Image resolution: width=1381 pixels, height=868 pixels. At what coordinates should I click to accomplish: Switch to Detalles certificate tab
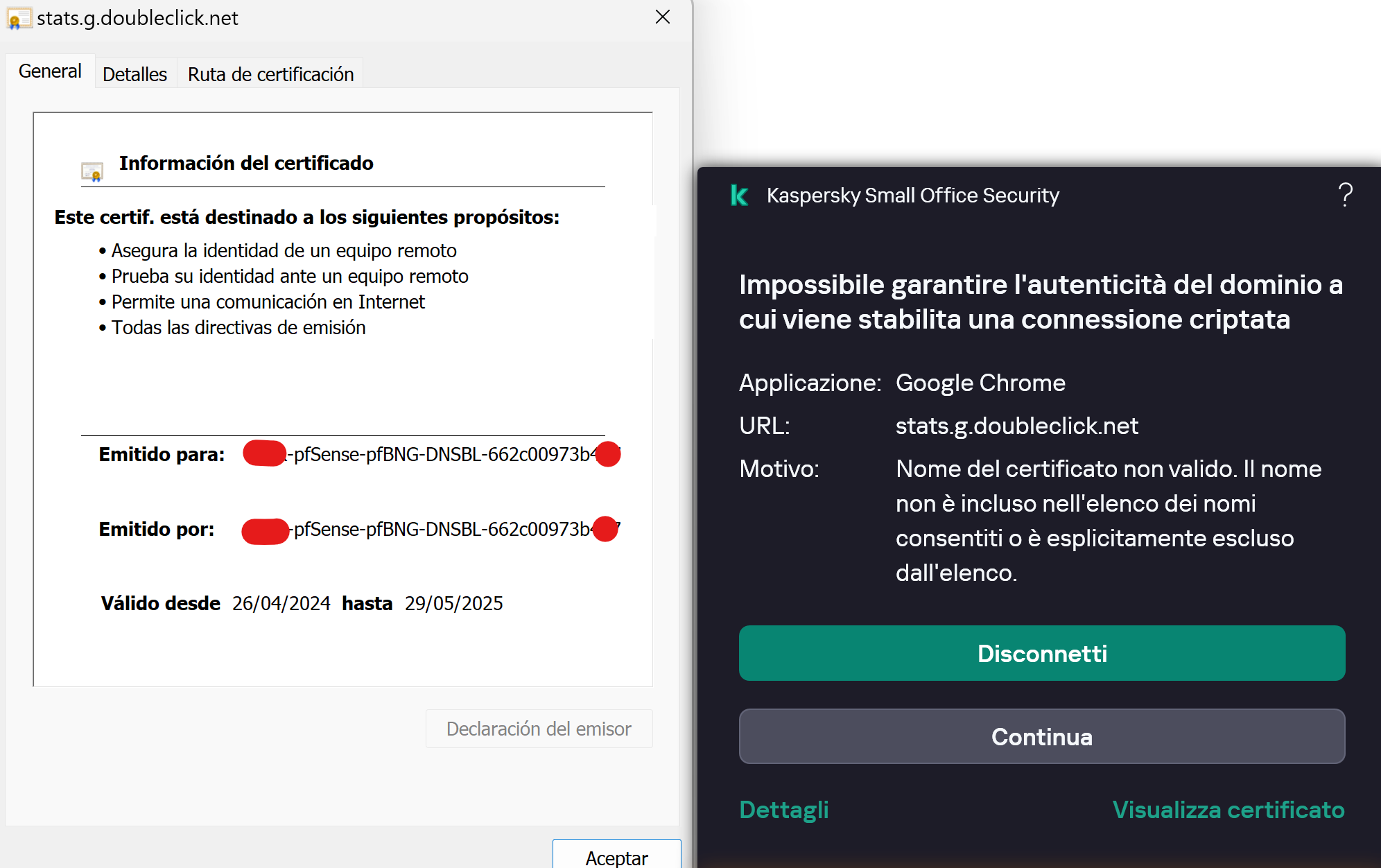tap(134, 73)
